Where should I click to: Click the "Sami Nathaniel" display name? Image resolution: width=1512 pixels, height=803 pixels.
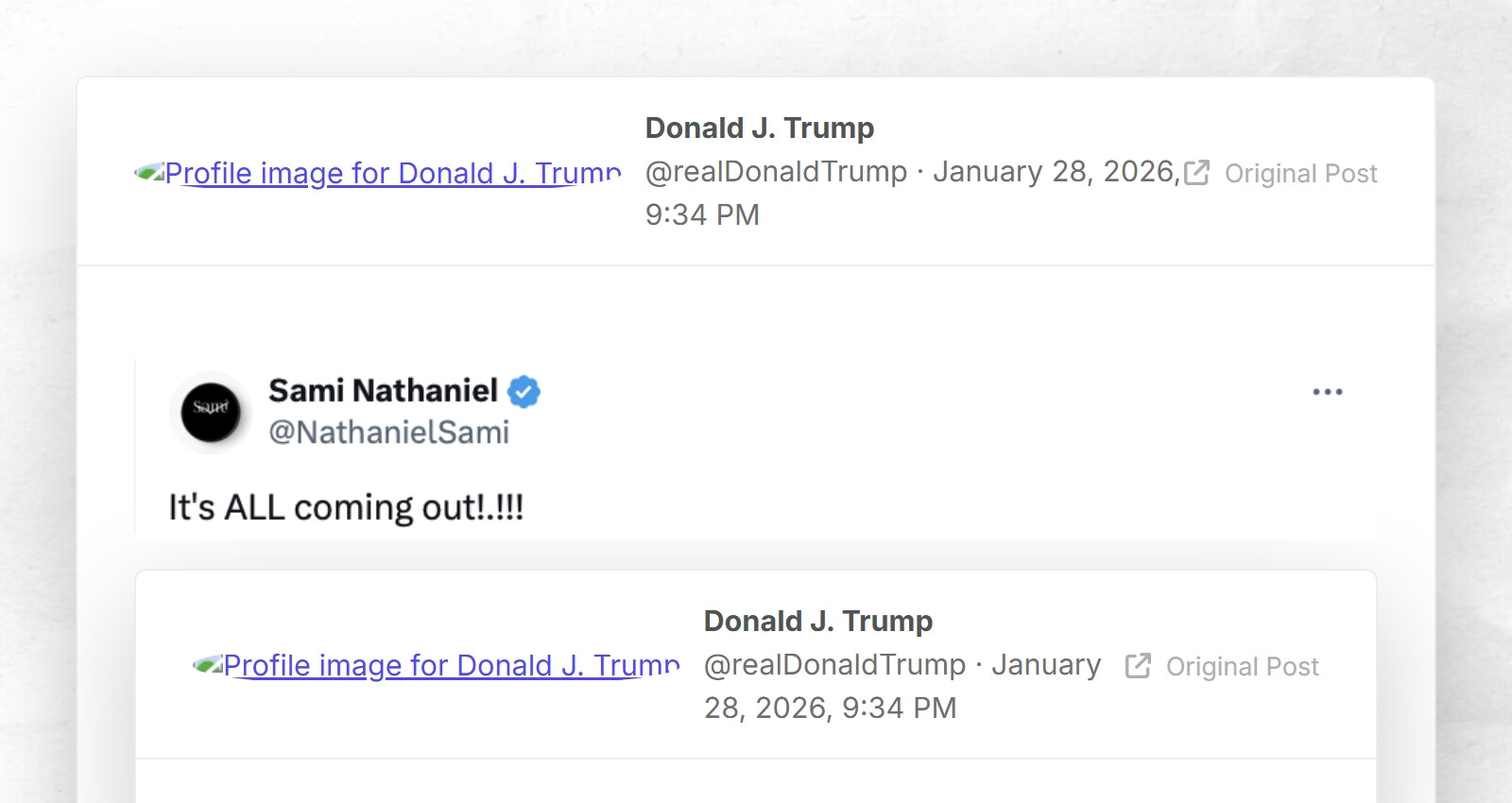[x=383, y=390]
